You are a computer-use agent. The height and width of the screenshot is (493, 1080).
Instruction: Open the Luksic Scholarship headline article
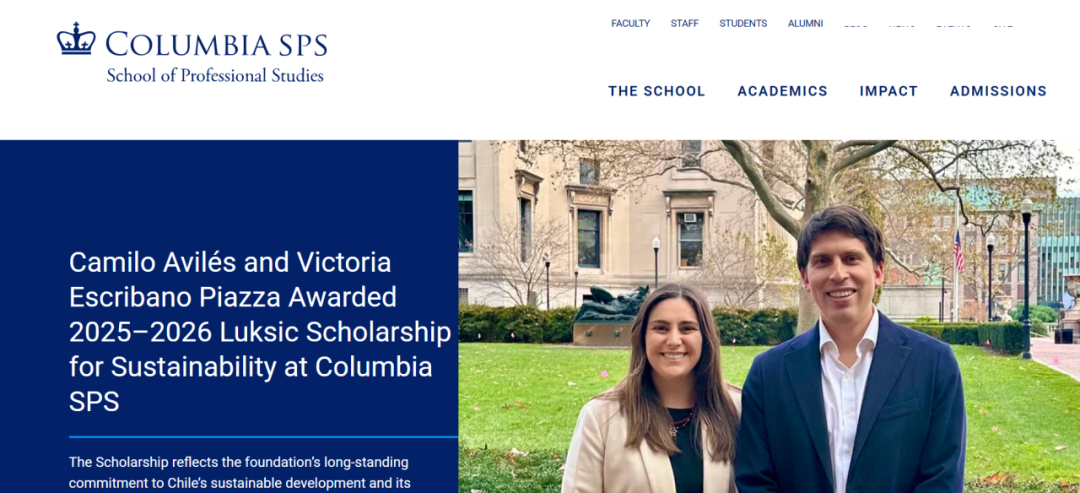pos(260,332)
